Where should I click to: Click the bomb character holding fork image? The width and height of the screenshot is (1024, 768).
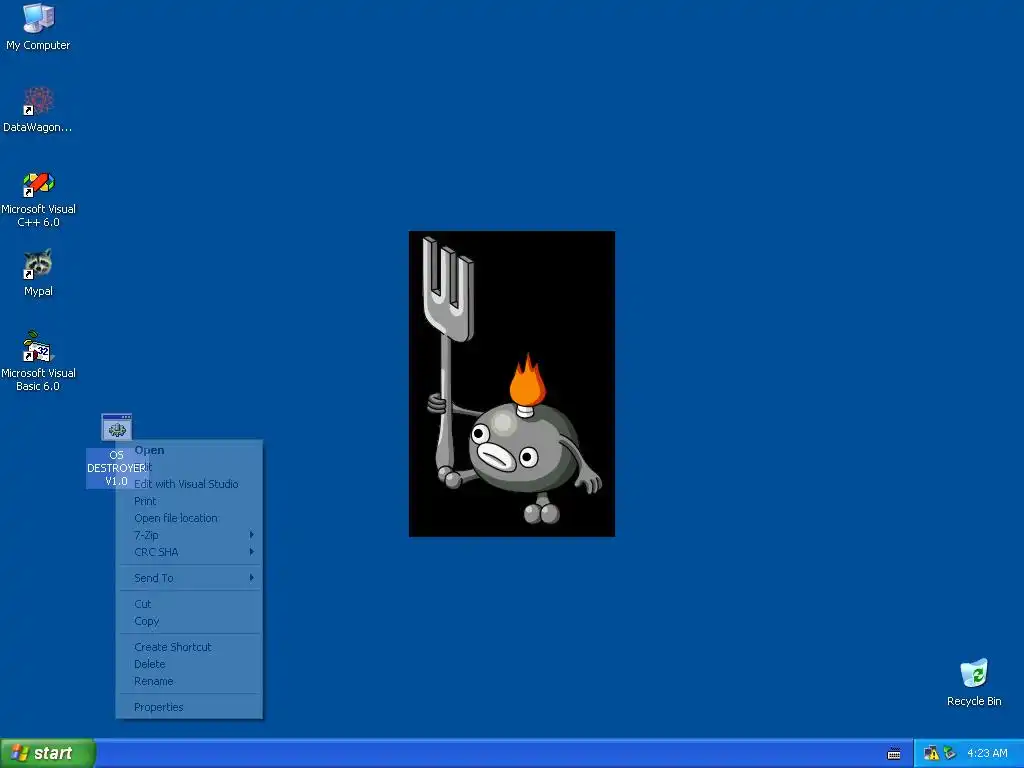512,384
